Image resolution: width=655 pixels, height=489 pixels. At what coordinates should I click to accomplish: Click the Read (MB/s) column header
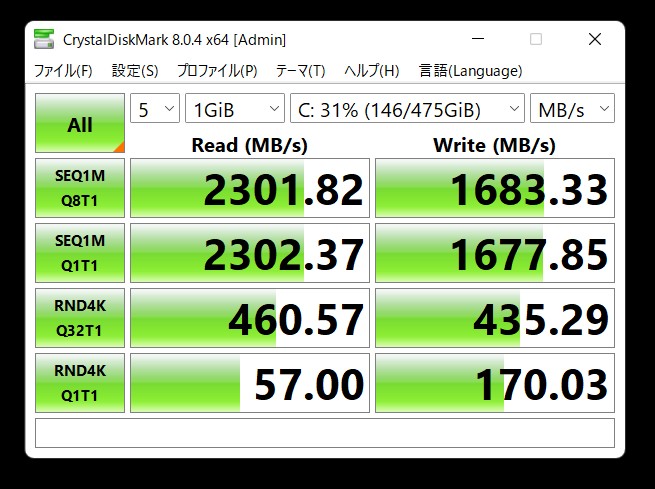point(249,145)
